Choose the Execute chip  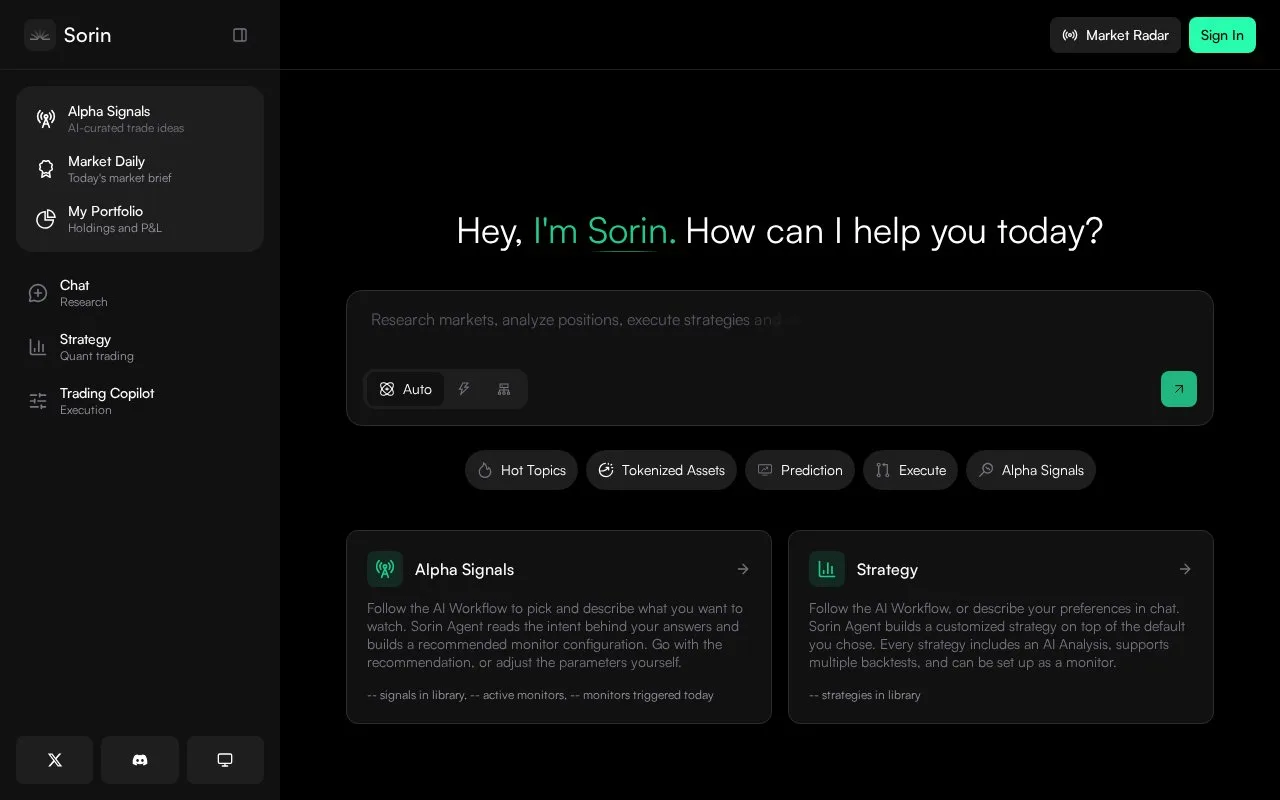910,470
